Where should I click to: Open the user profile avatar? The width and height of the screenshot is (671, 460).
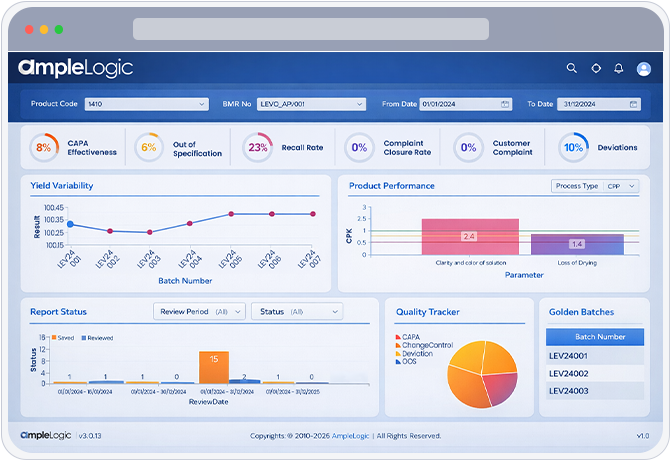(644, 69)
